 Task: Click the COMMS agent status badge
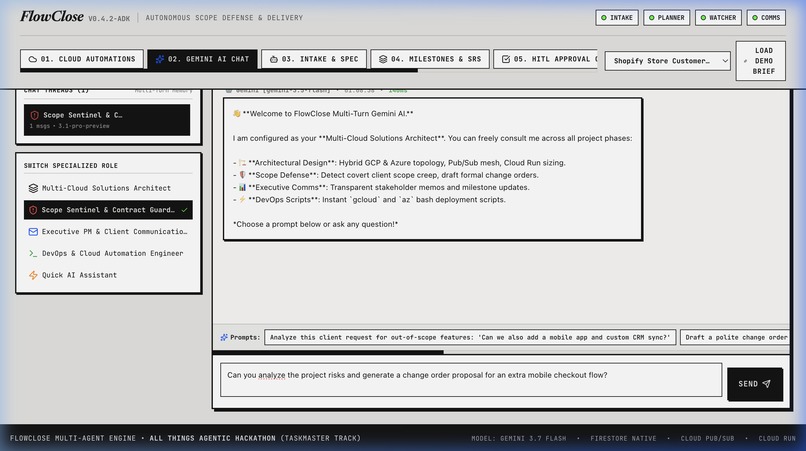766,17
